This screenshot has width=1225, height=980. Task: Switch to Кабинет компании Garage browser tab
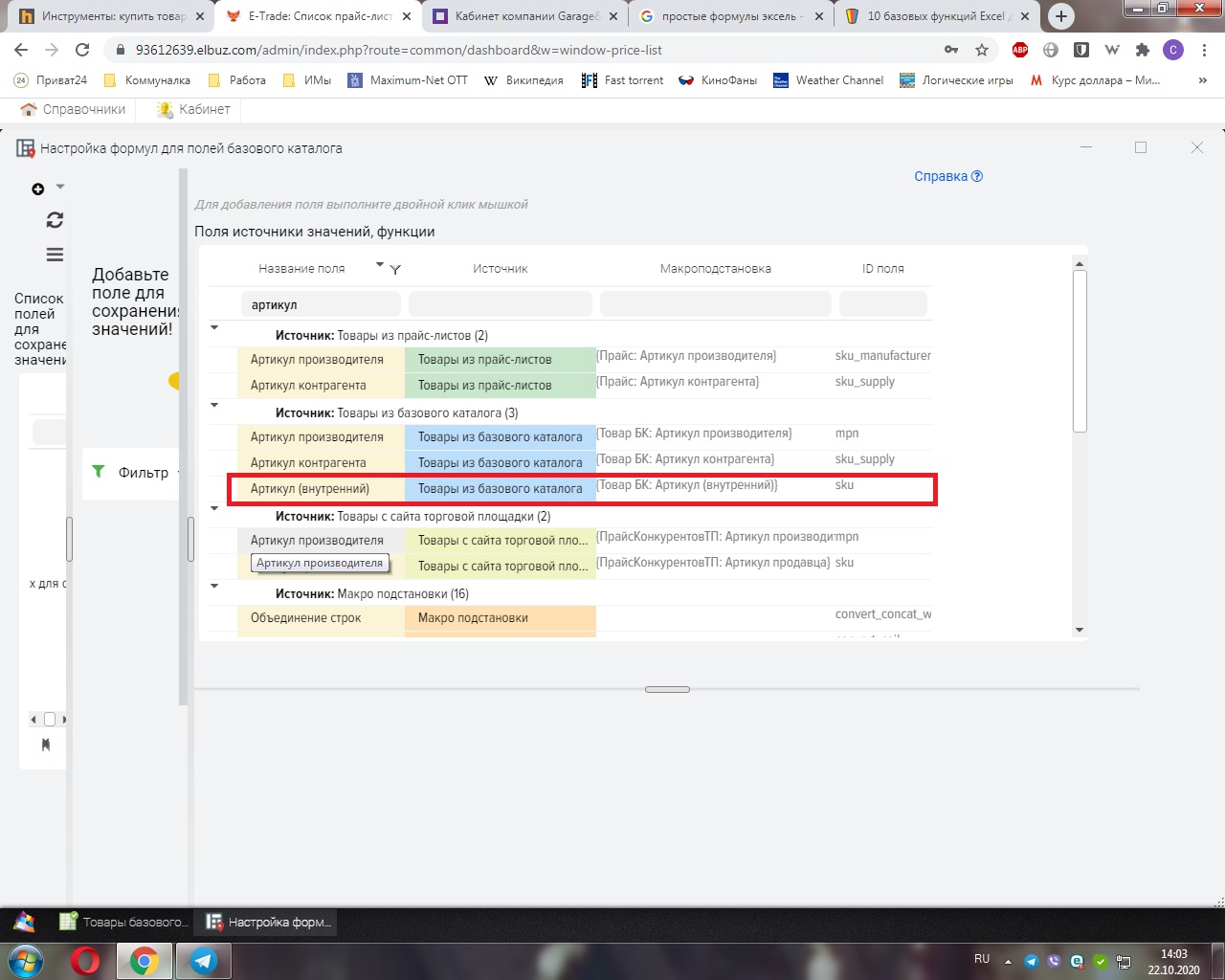point(524,16)
